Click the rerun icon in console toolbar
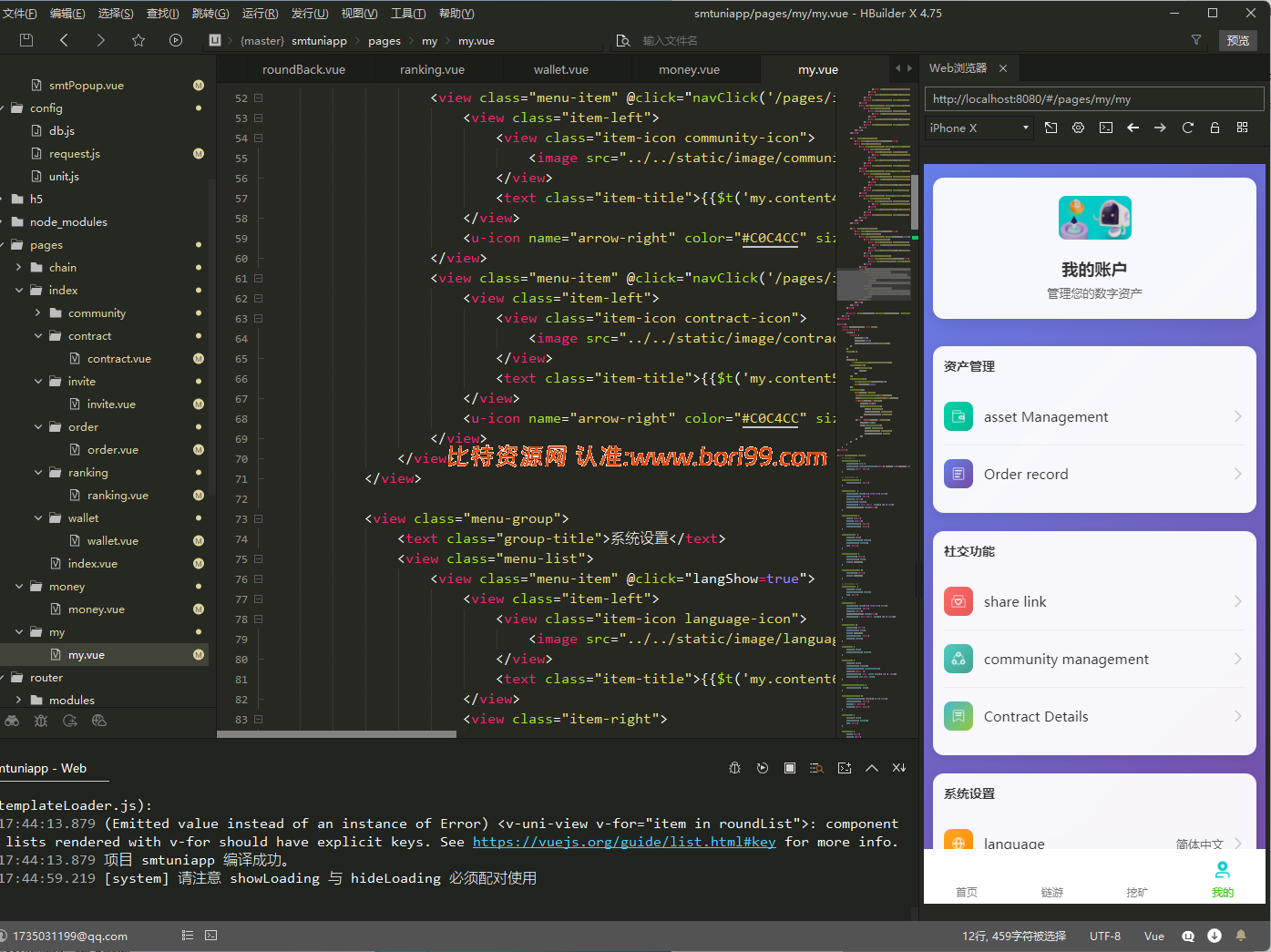1271x952 pixels. [x=763, y=768]
